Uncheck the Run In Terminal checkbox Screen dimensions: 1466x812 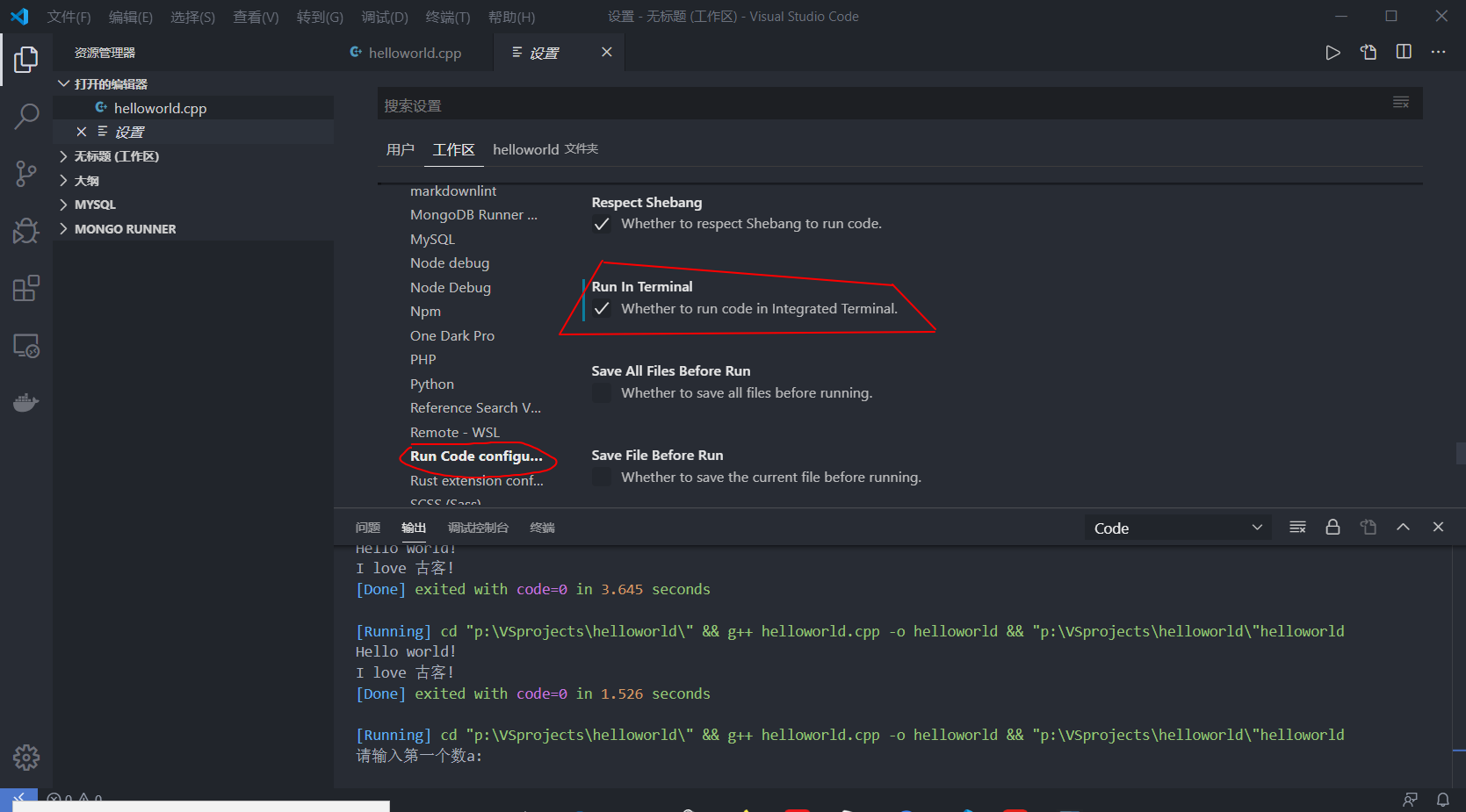[x=602, y=309]
